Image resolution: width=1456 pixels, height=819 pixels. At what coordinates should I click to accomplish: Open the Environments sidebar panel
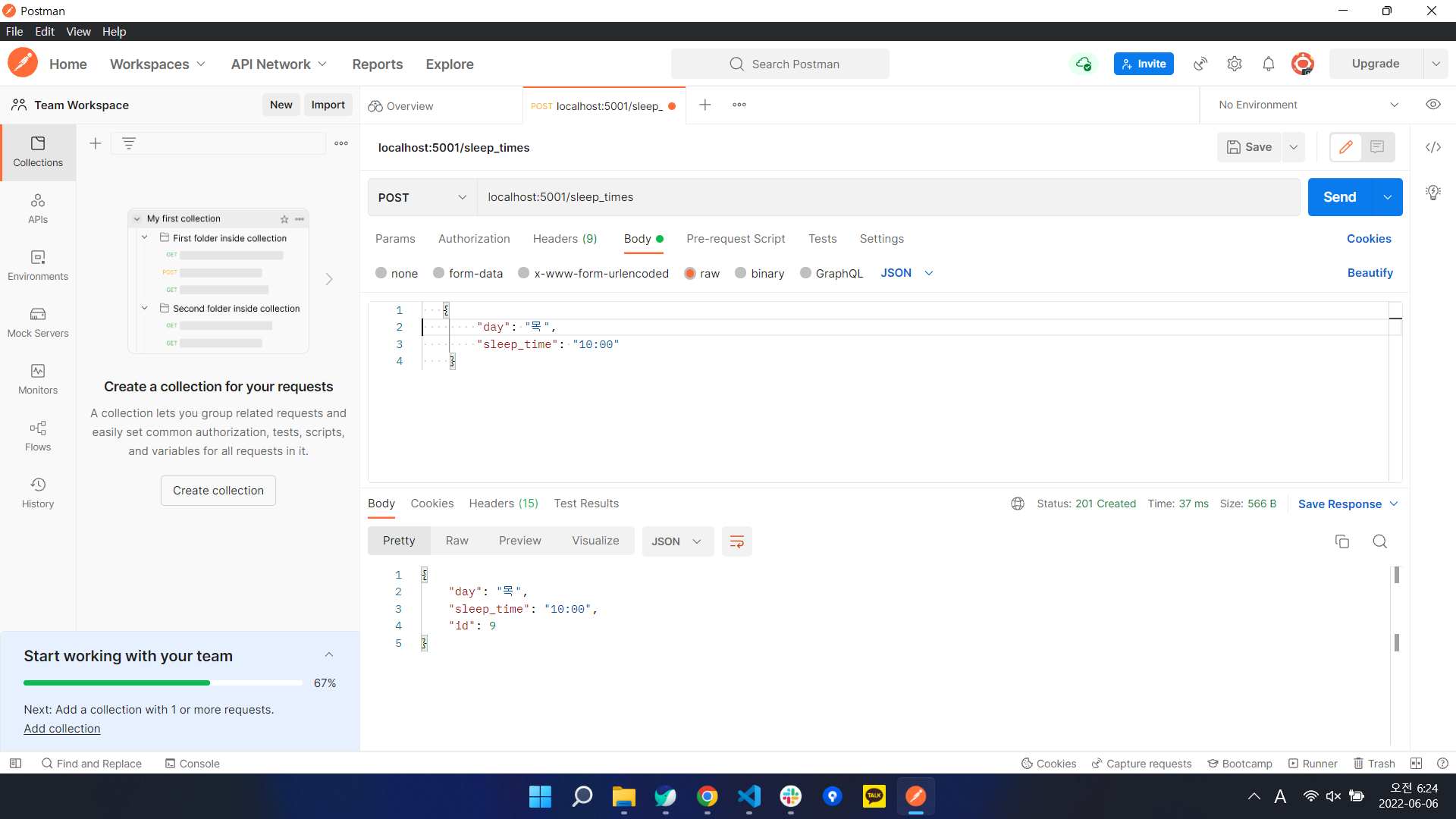tap(38, 265)
